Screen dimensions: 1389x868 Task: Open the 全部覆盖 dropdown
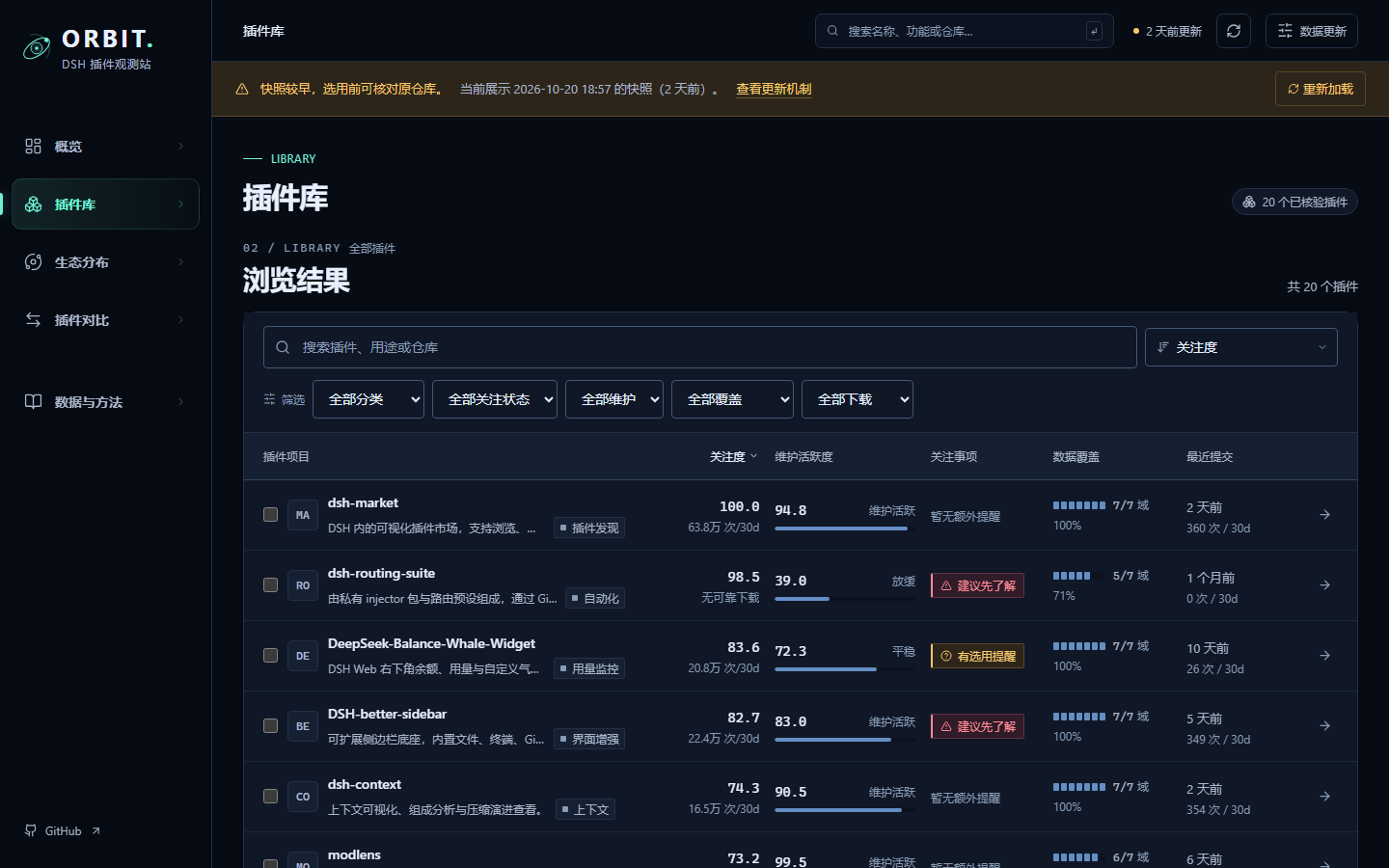732,399
